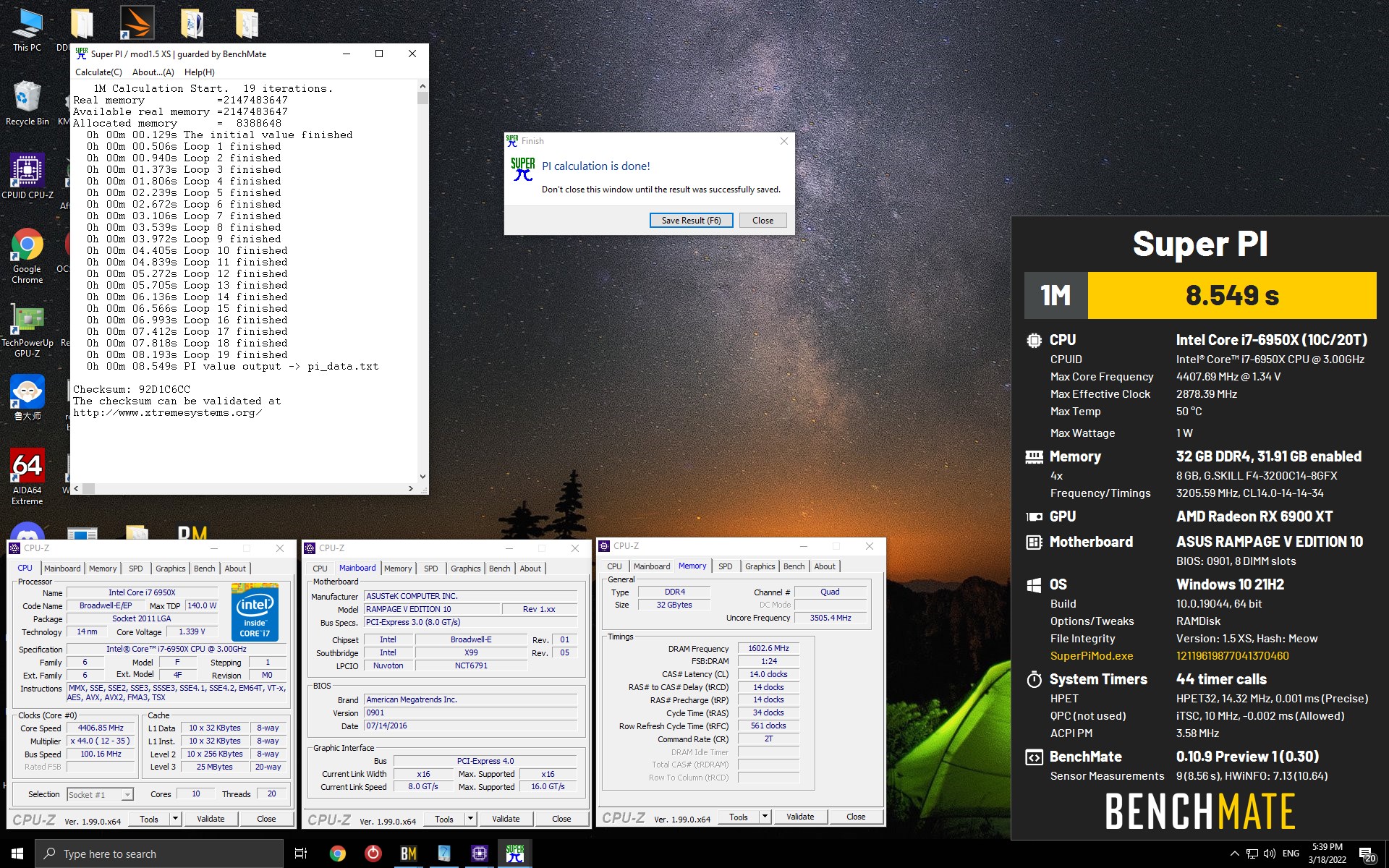The height and width of the screenshot is (868, 1389).
Task: Click the BenchMate logo in result panel
Action: [x=1200, y=811]
